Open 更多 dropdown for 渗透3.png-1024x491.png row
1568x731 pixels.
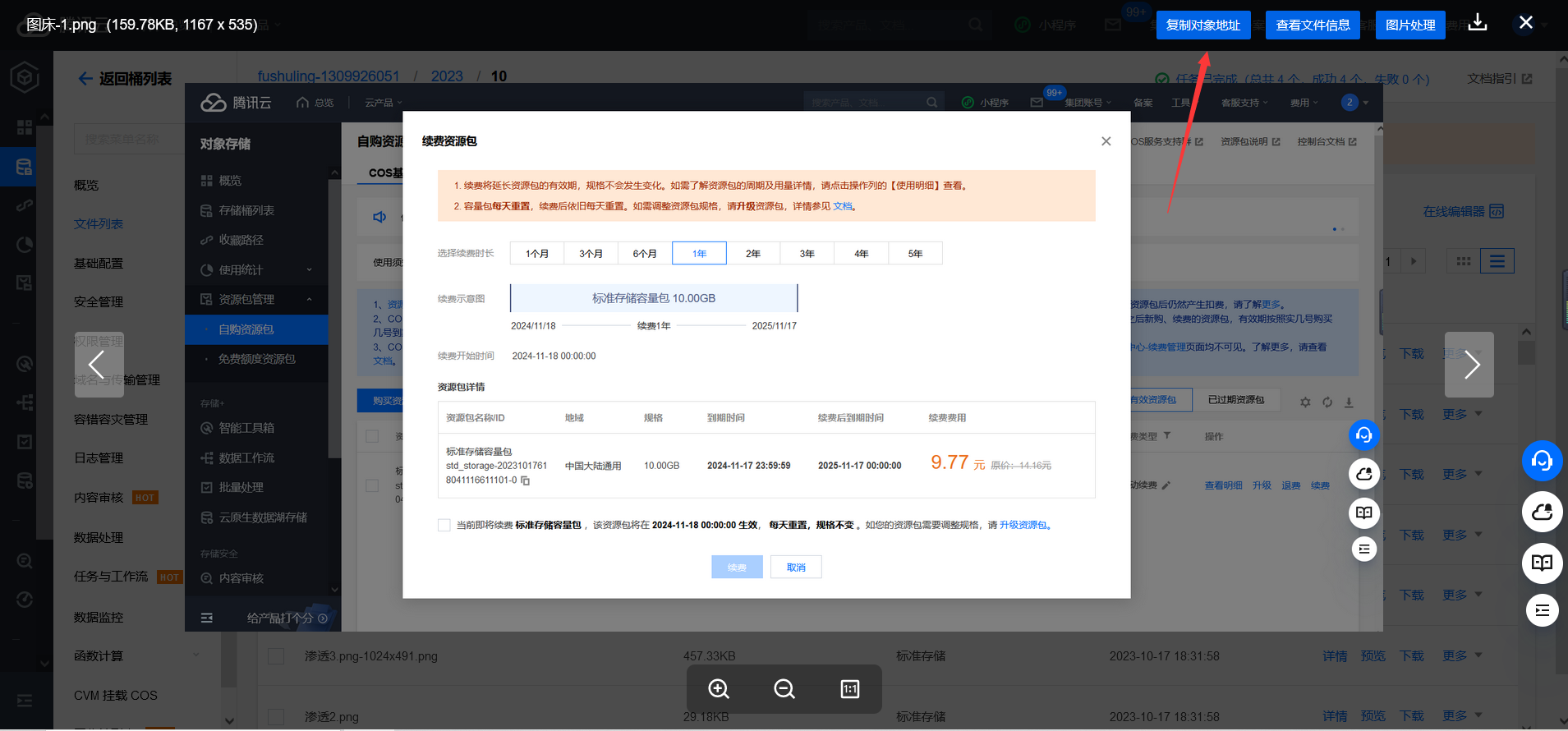click(1461, 656)
